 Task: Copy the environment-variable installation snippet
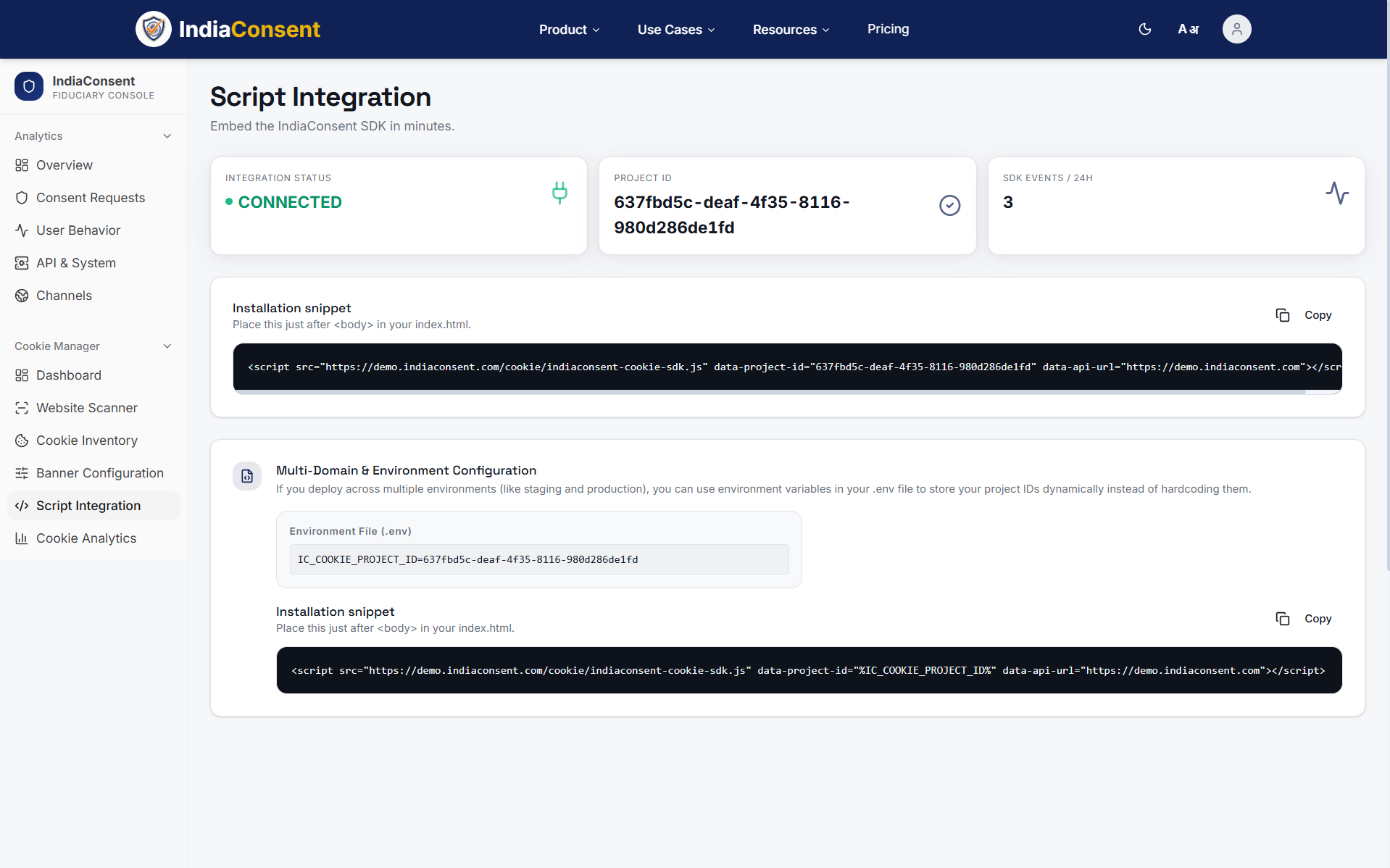1304,619
